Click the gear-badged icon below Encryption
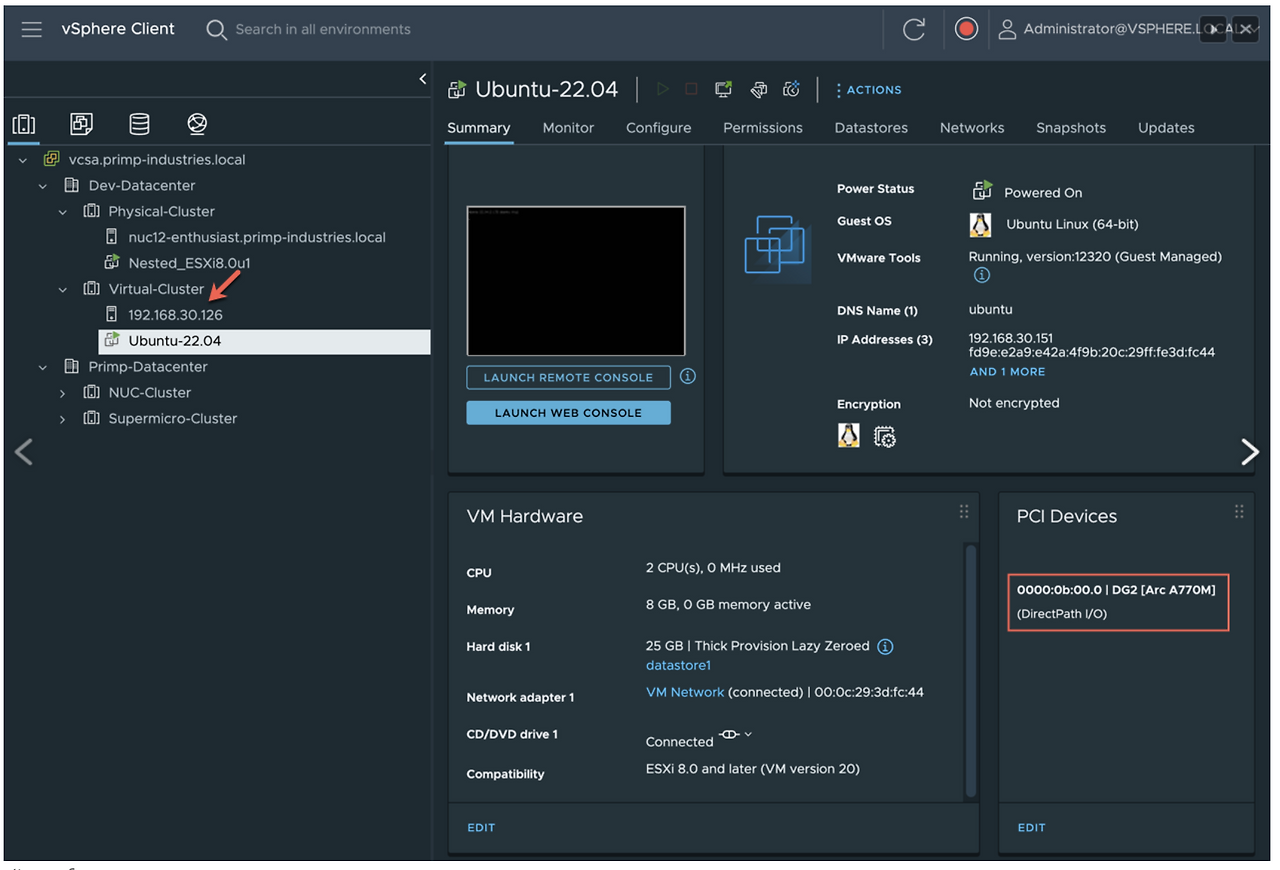The width and height of the screenshot is (1280, 870). tap(884, 436)
